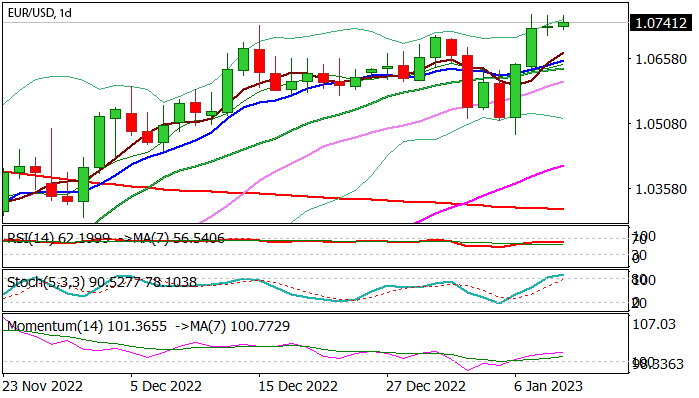Click the 107.03 momentum scale value

click(x=654, y=324)
